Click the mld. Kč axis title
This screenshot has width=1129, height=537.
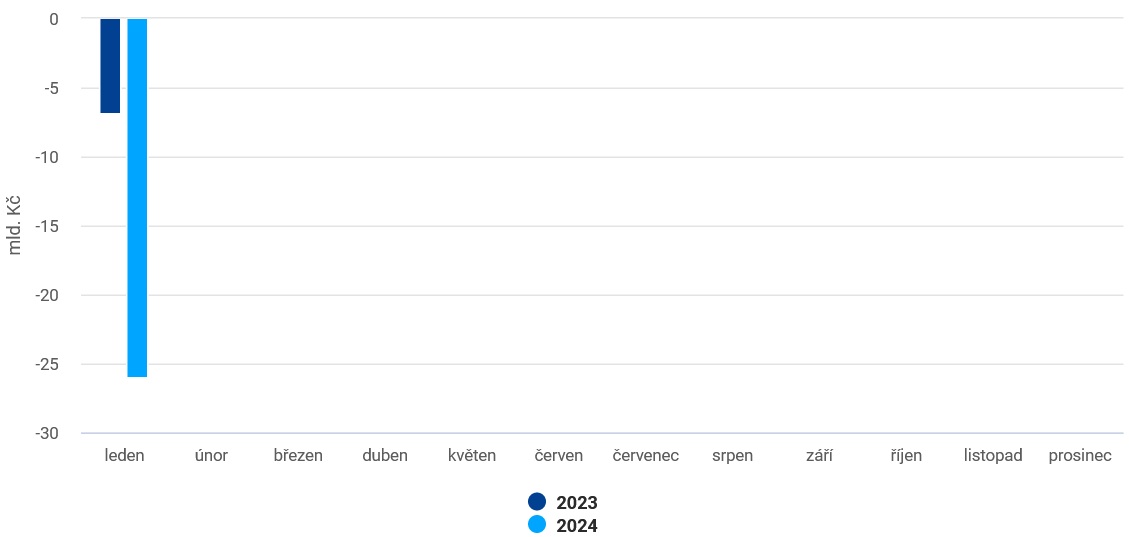tap(16, 226)
